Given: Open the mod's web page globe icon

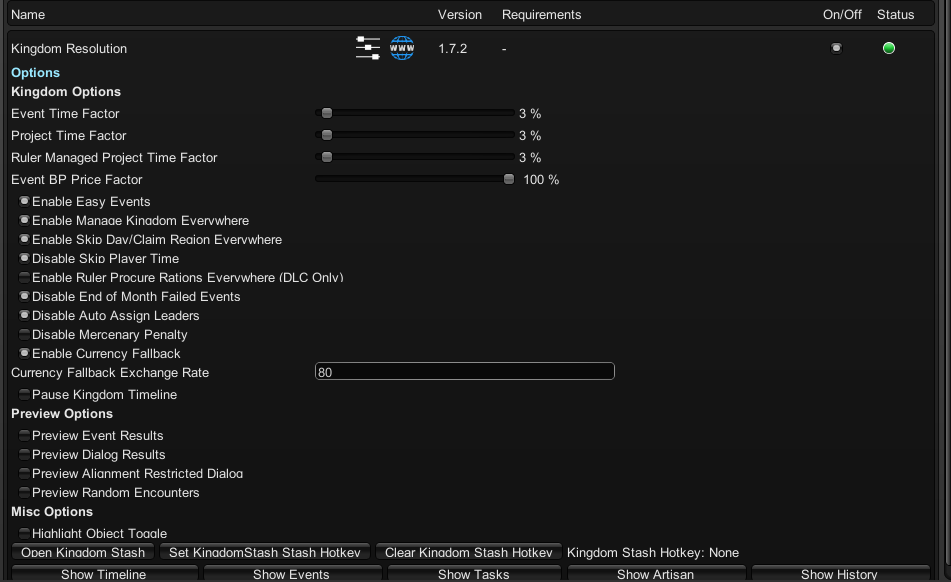Looking at the screenshot, I should click(402, 48).
